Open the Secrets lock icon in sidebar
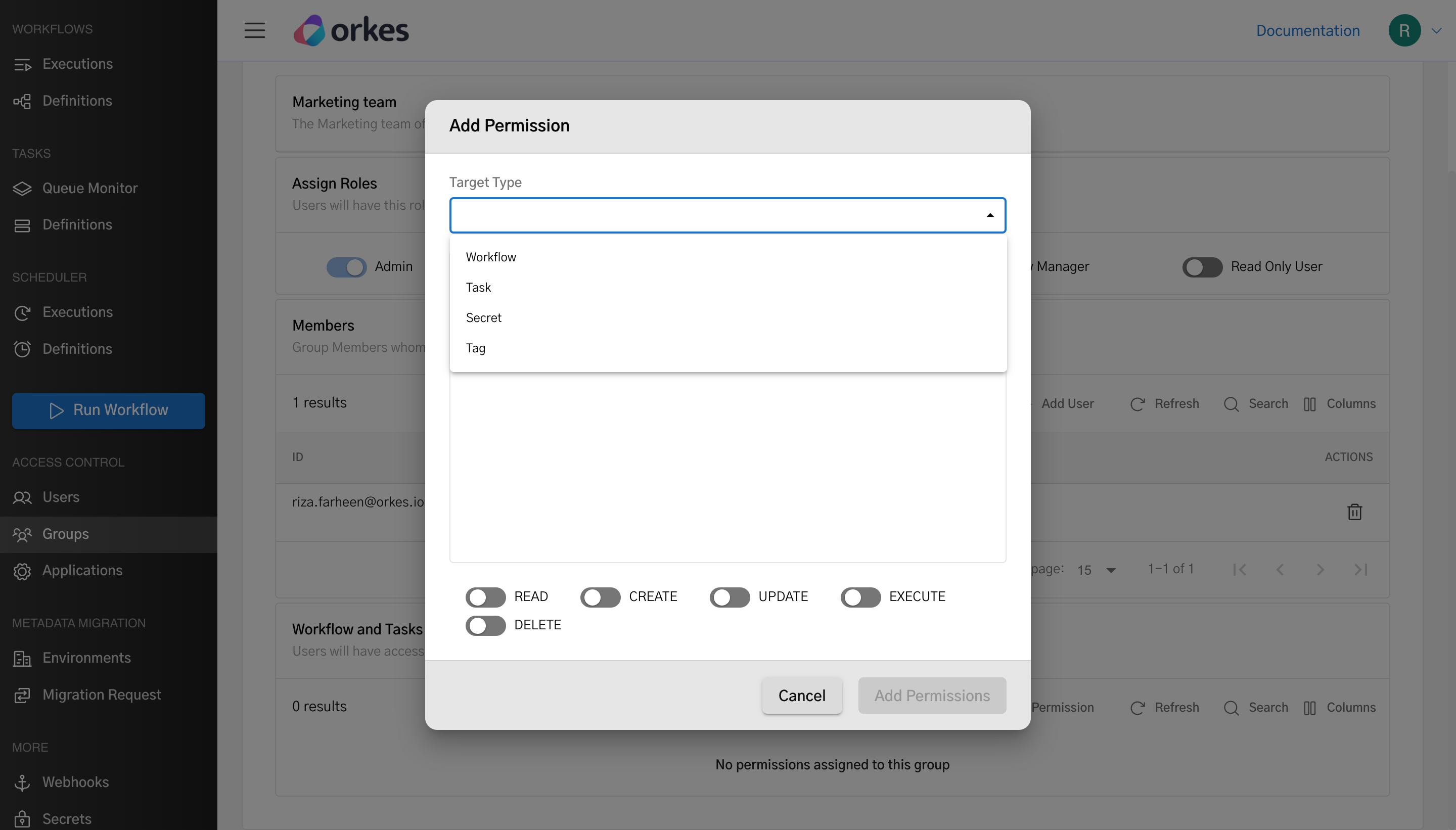1456x830 pixels. pos(22,818)
